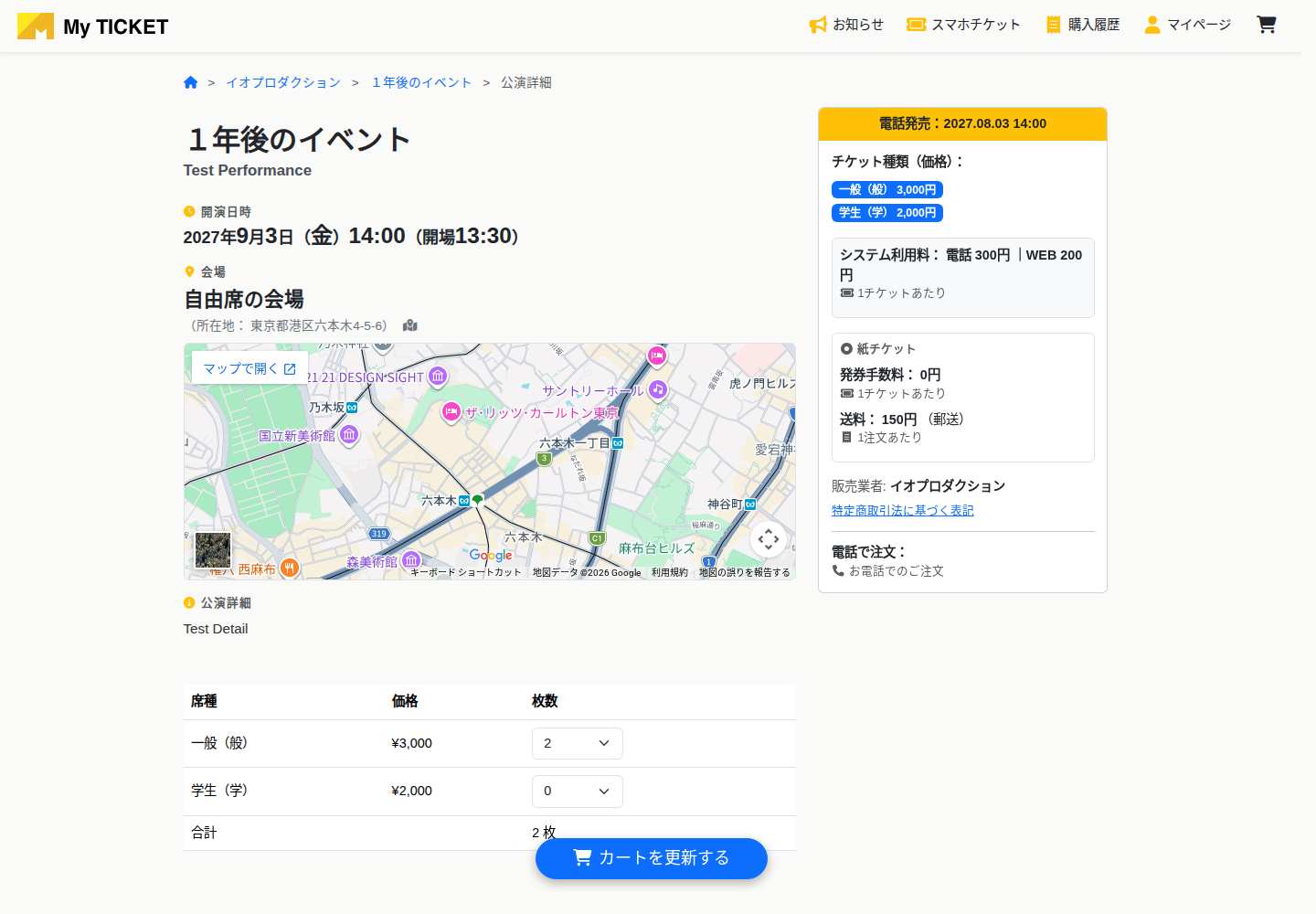
Task: Go to イオプロダクション breadcrumb link
Action: pyautogui.click(x=283, y=82)
